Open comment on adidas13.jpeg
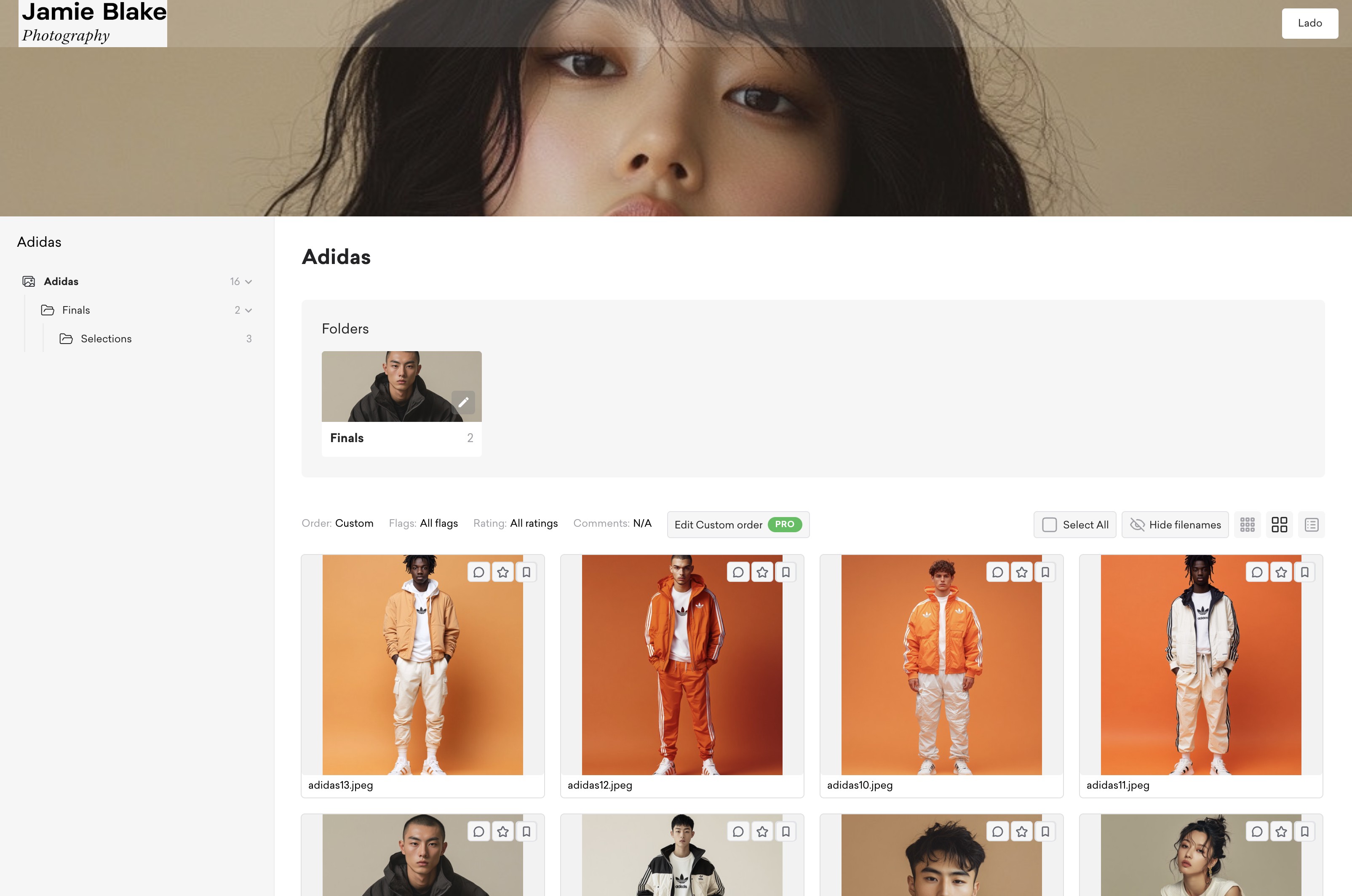The width and height of the screenshot is (1352, 896). tap(479, 572)
